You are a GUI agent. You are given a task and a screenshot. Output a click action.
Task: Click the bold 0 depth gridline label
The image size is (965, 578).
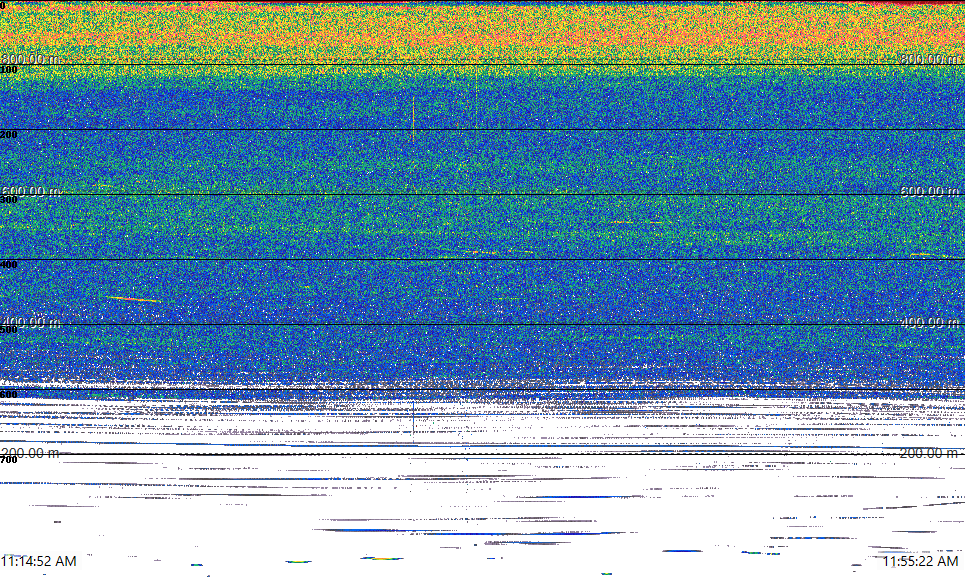[x=3, y=5]
